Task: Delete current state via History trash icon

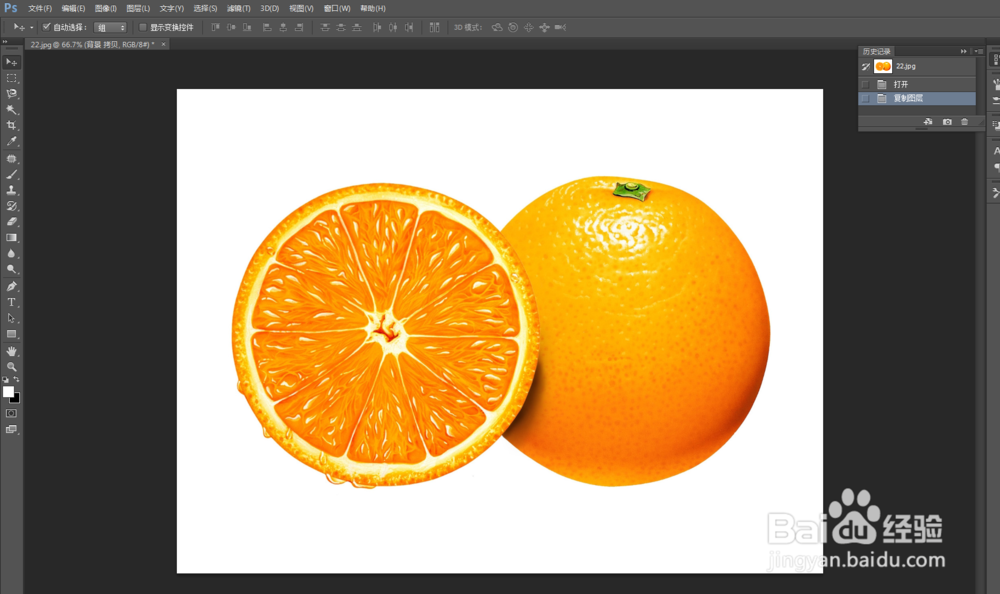Action: tap(965, 121)
